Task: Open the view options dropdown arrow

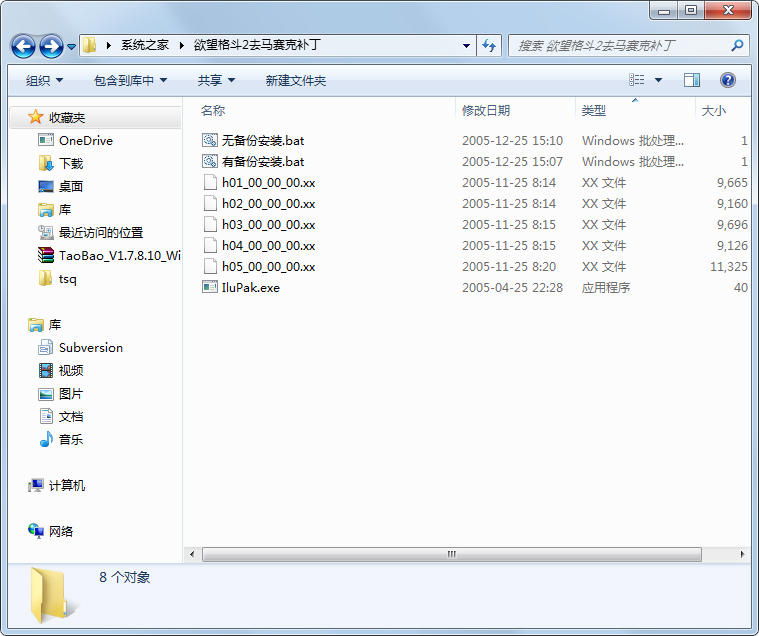Action: [x=658, y=80]
